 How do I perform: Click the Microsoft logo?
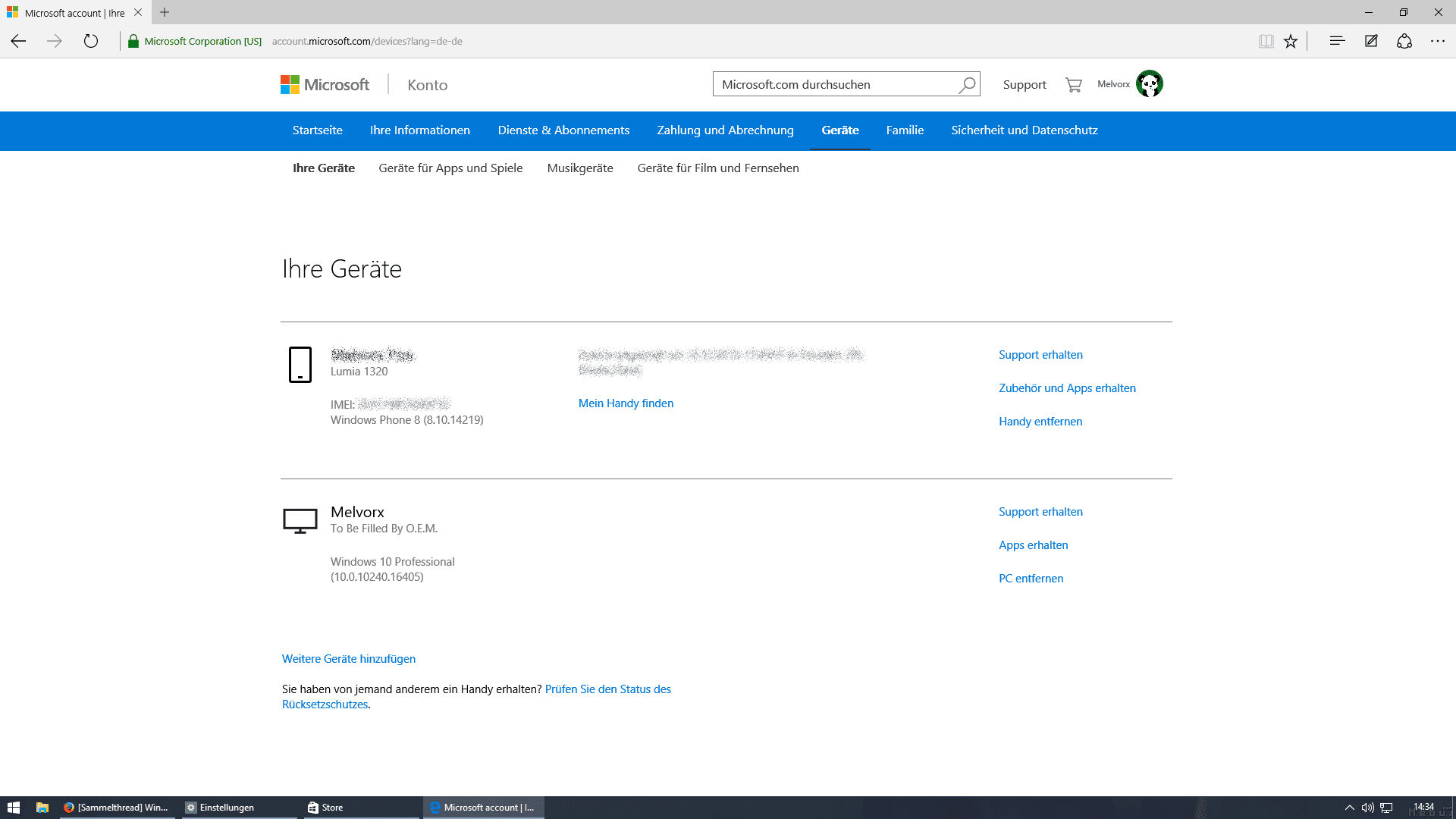(325, 84)
